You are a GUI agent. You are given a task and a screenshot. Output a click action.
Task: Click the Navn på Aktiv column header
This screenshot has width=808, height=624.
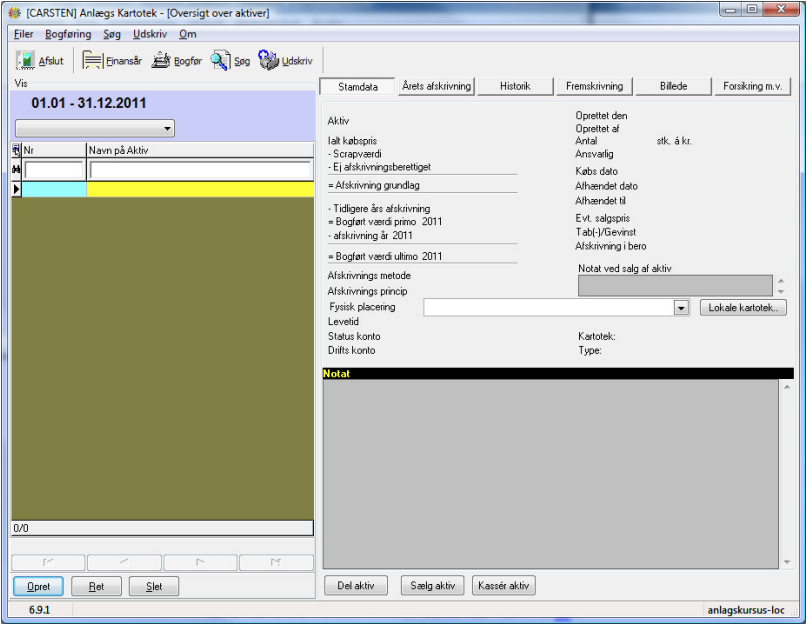coord(200,150)
